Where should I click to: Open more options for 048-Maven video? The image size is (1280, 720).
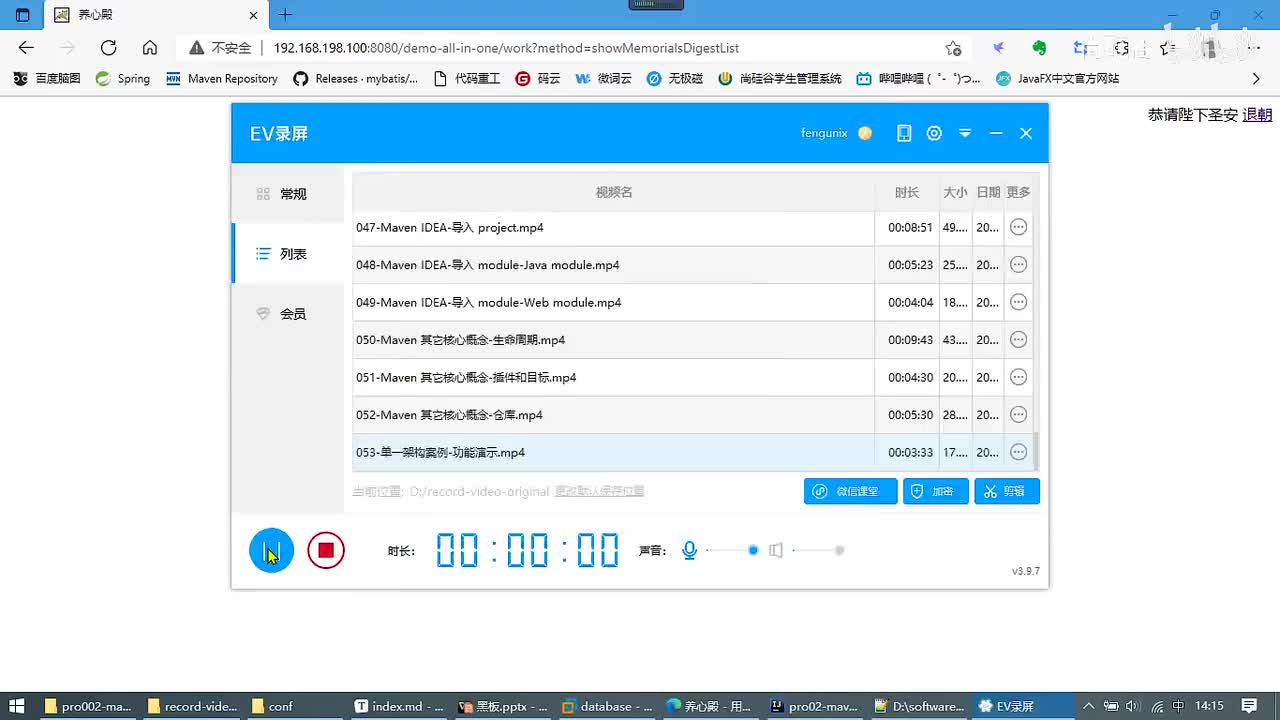1018,265
